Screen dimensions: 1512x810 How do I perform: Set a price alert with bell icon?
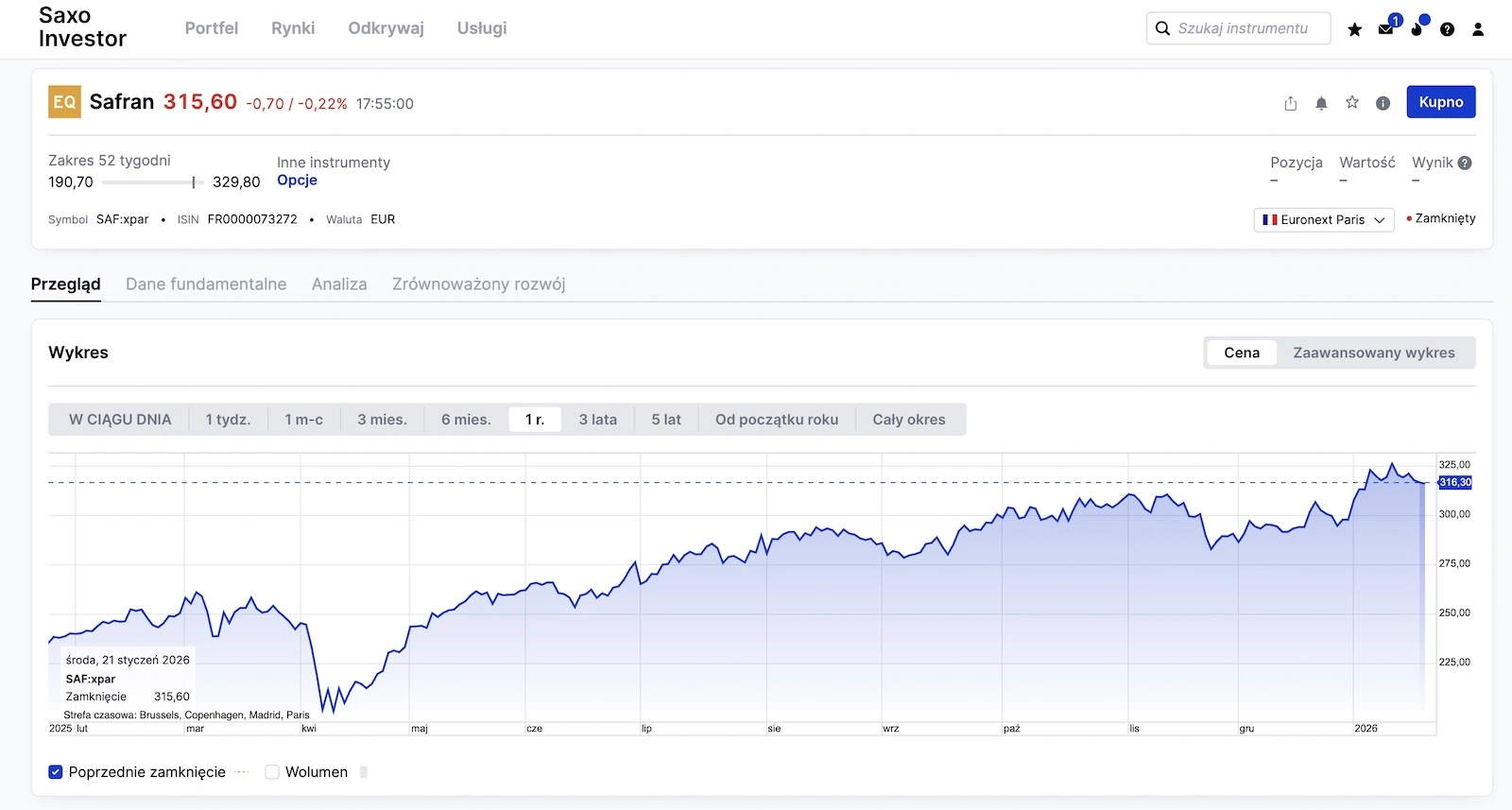(x=1321, y=103)
